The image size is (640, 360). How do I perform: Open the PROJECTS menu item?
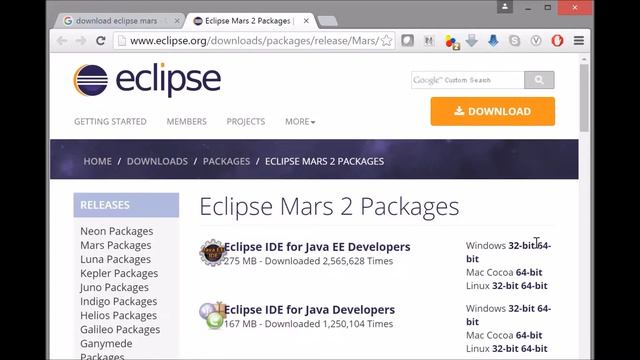pos(246,122)
